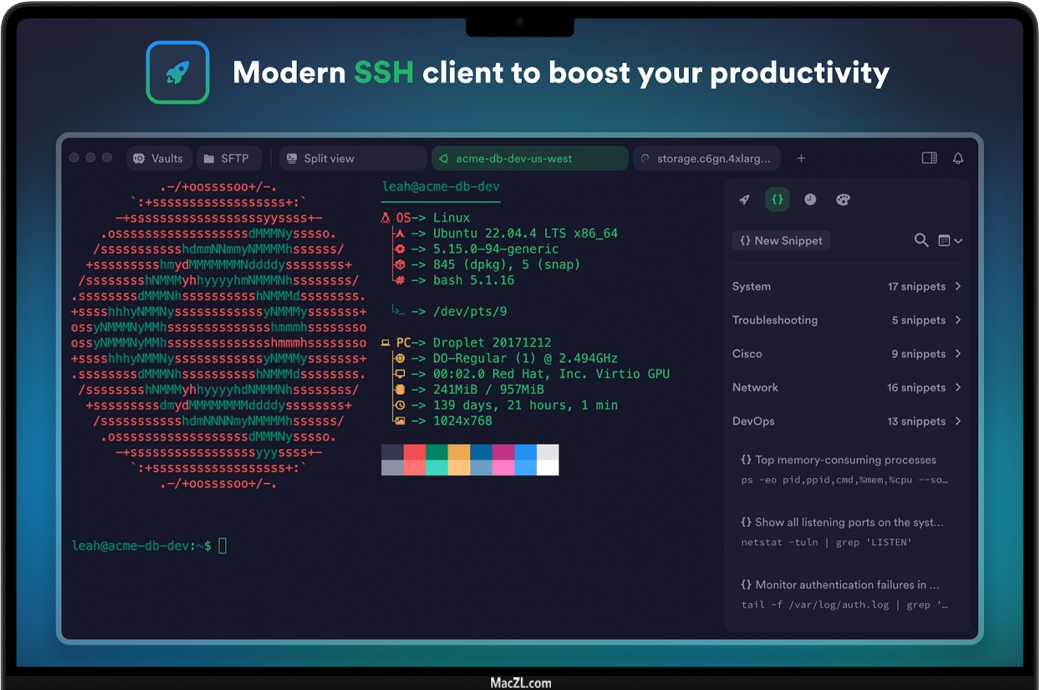Expand the Troubleshooting snippets group

[846, 320]
